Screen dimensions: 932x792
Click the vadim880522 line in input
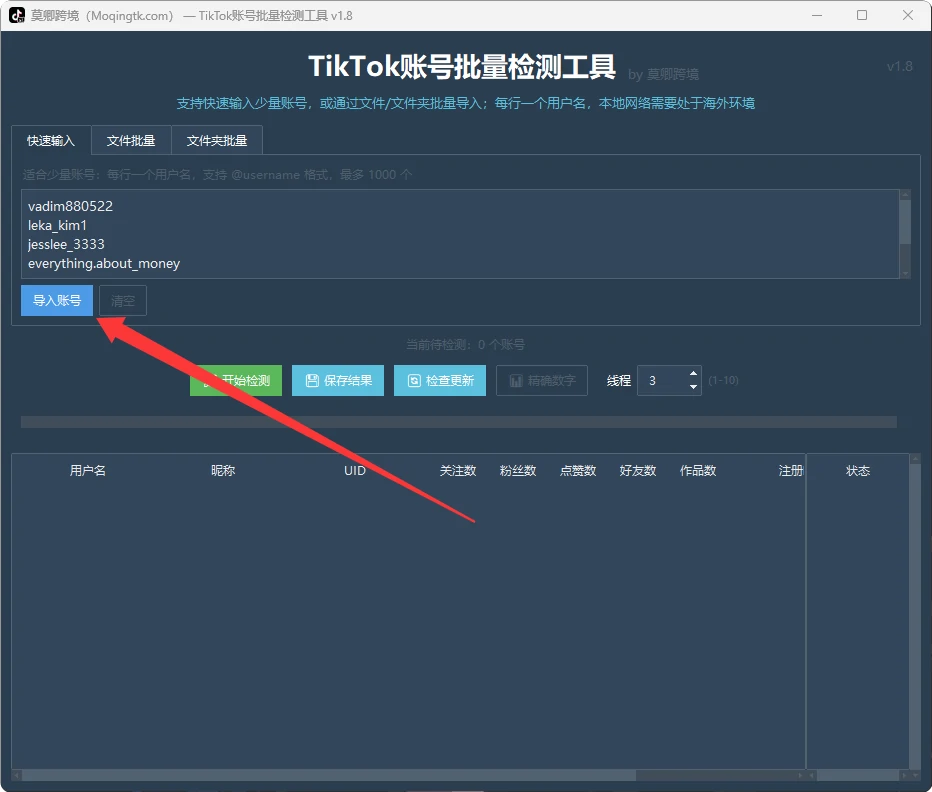(70, 206)
